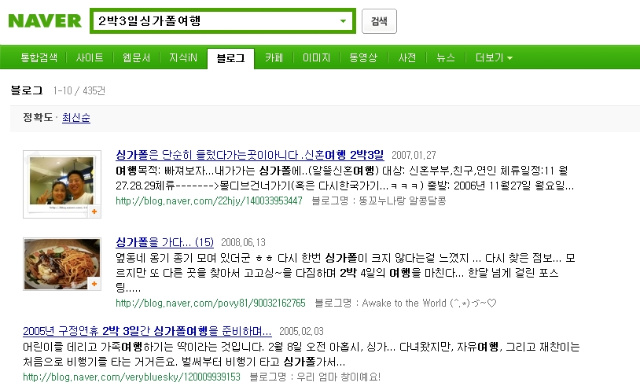Viewport: 640px width, 392px height.
Task: Open the blog.naver.com/22hjy URL link
Action: tap(209, 200)
